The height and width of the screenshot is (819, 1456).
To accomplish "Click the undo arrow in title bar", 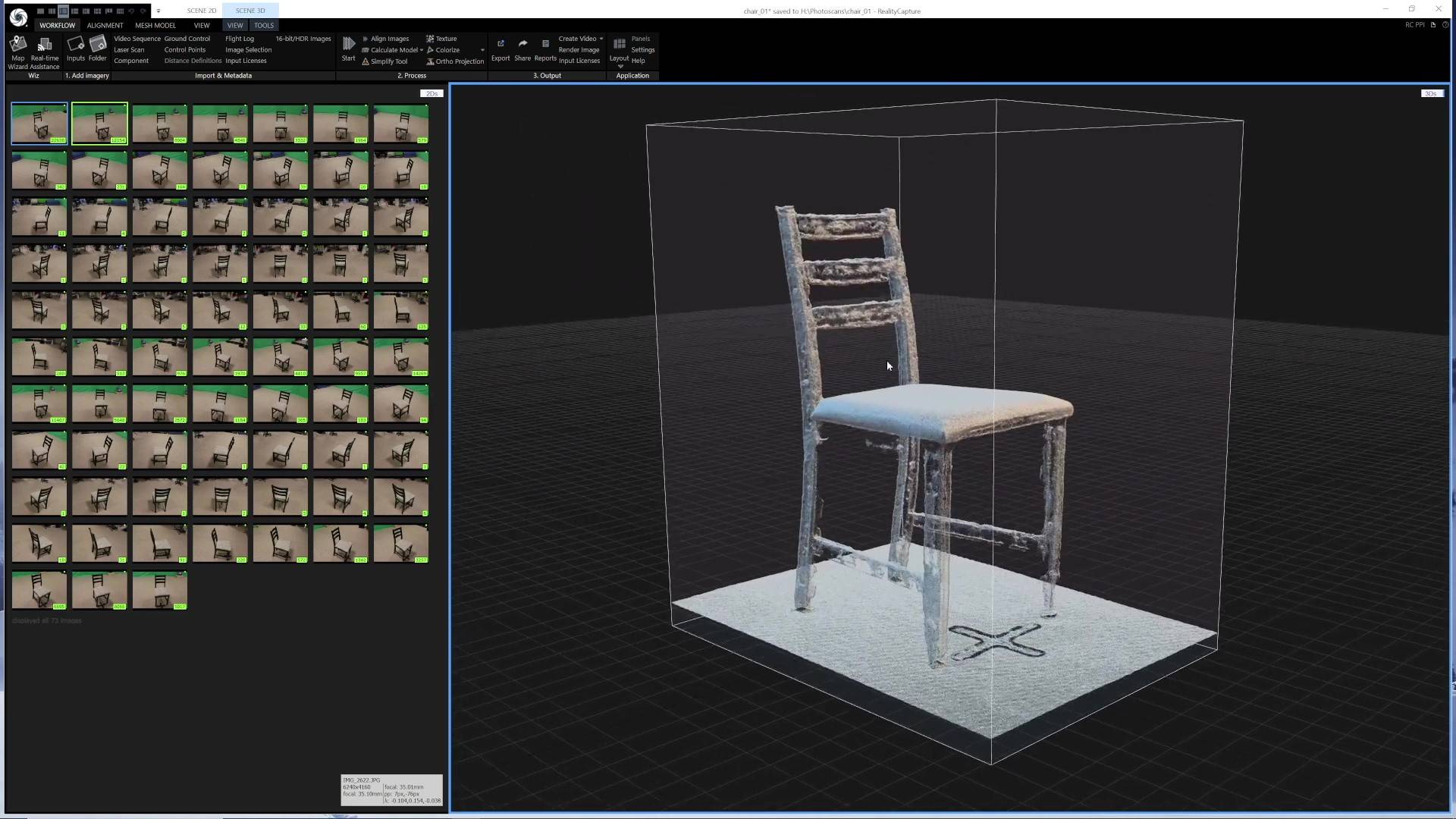I will (131, 11).
